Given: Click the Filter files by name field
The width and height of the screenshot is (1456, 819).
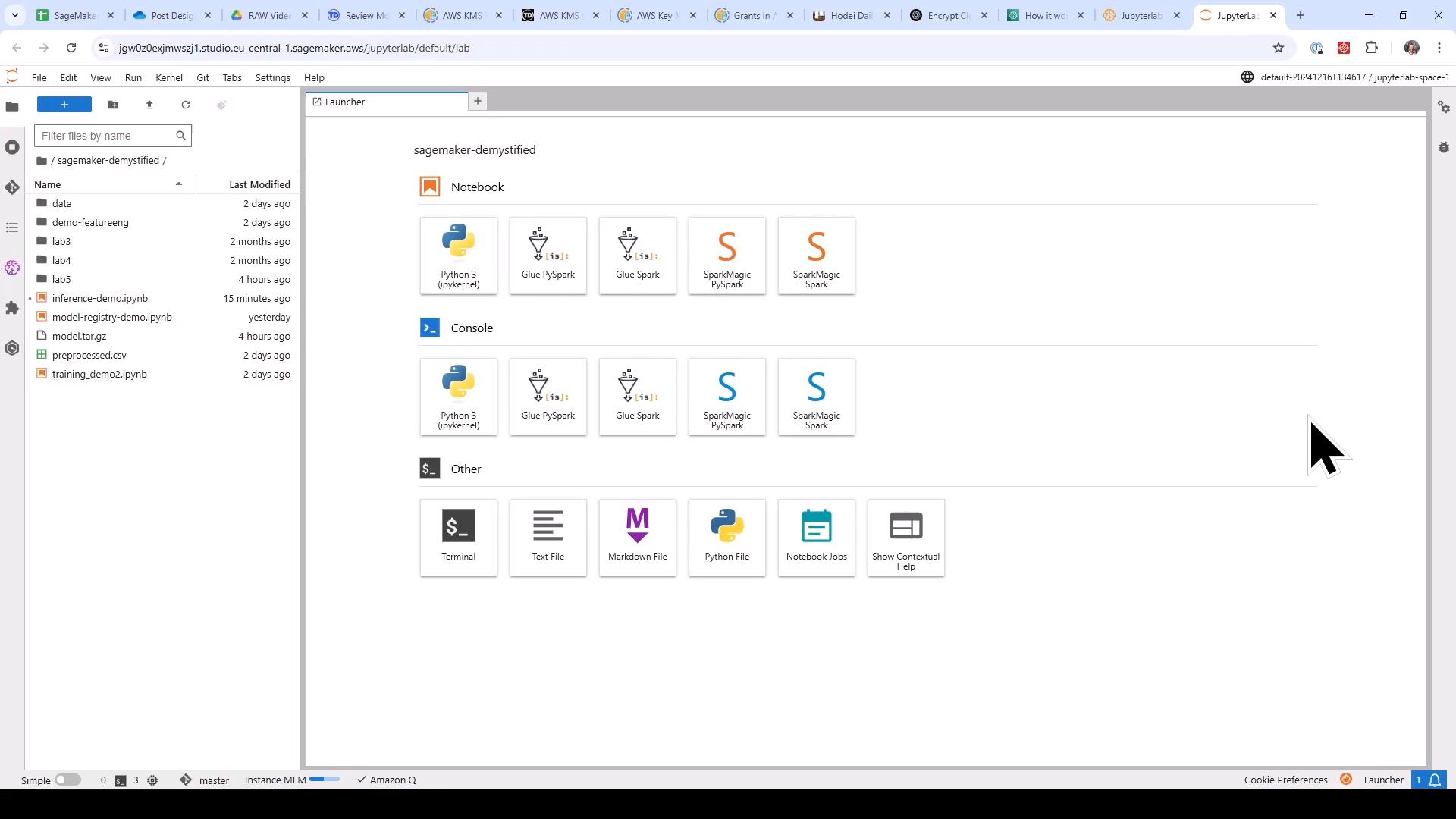Looking at the screenshot, I should tap(113, 136).
